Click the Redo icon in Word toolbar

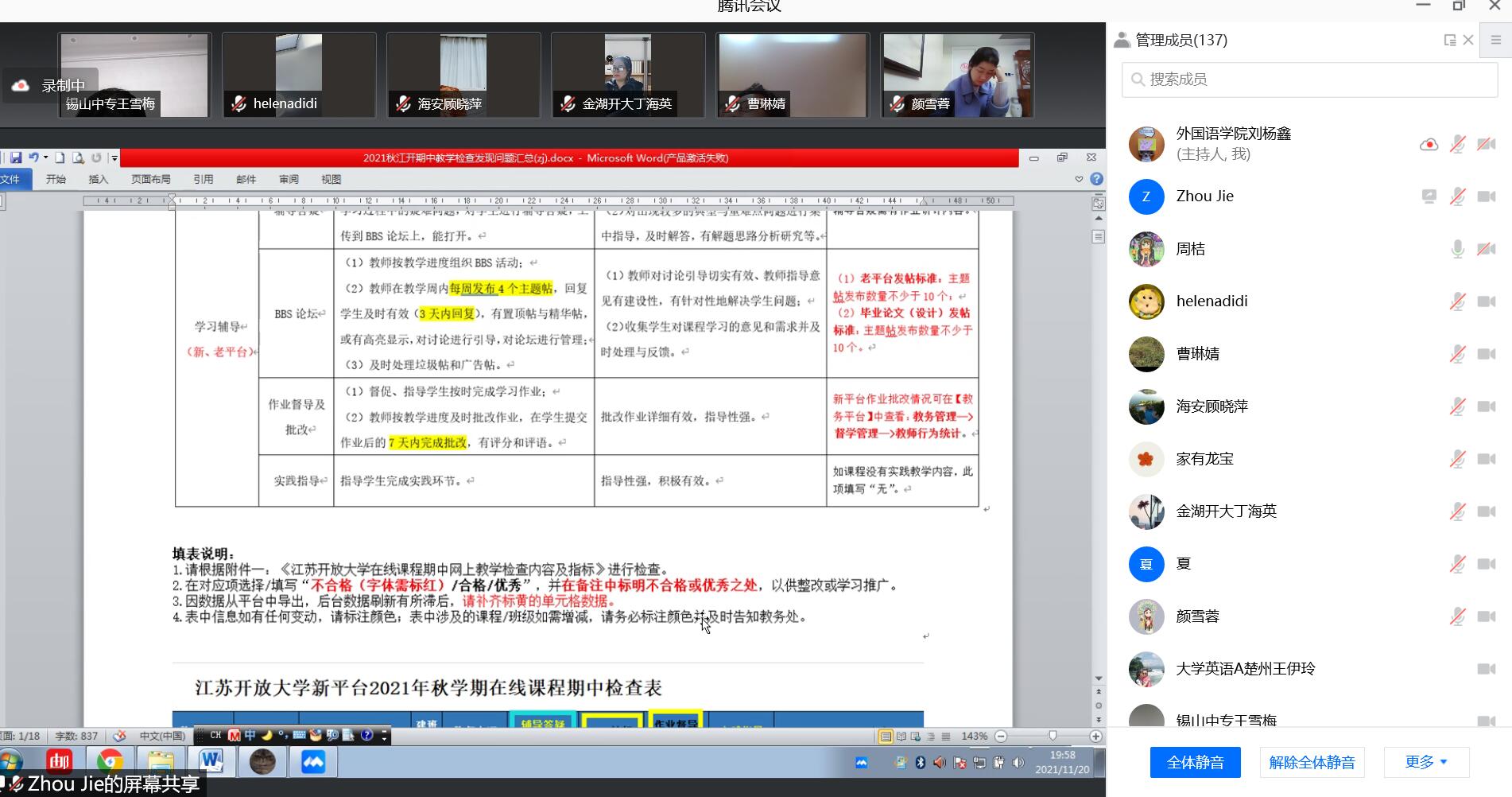(x=96, y=157)
